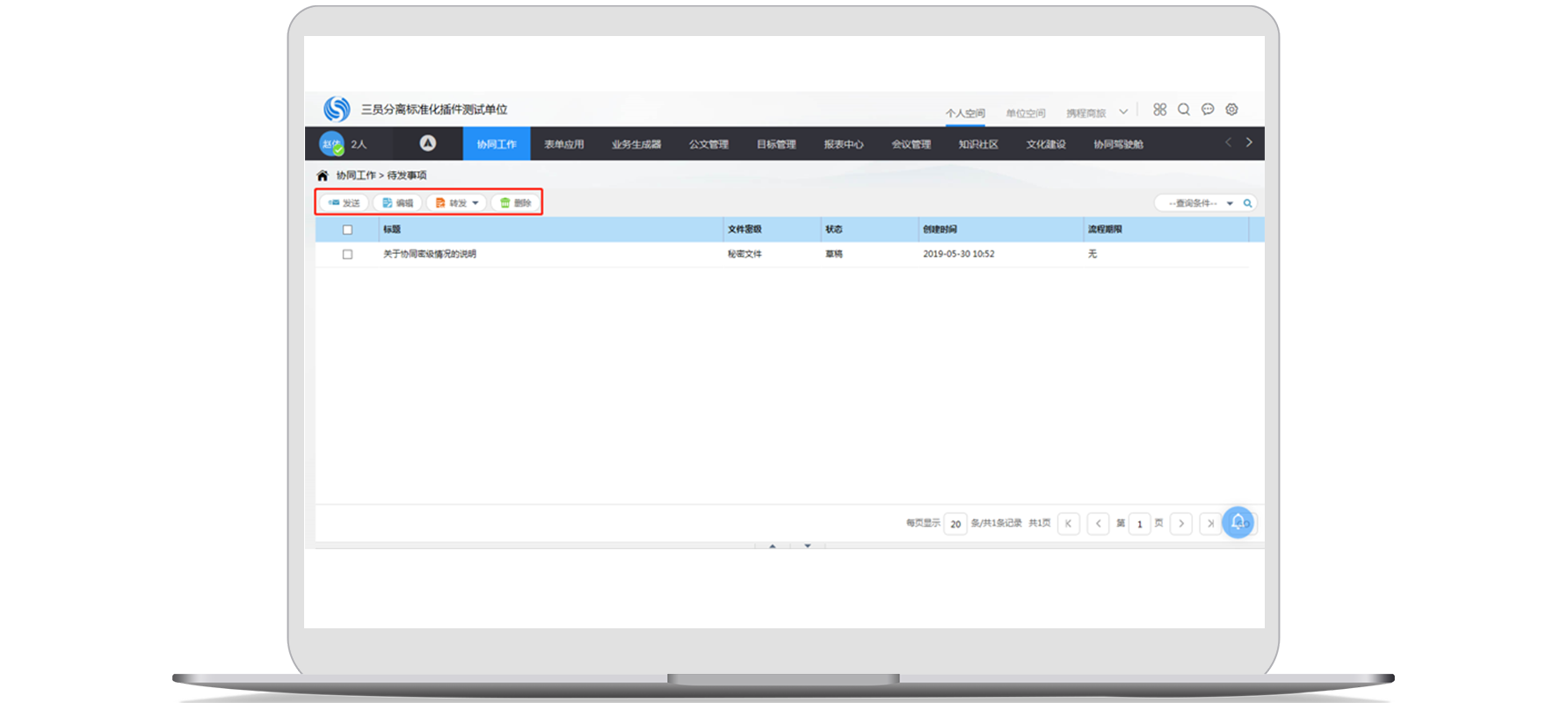Open the app grid icon in header

[x=1160, y=110]
